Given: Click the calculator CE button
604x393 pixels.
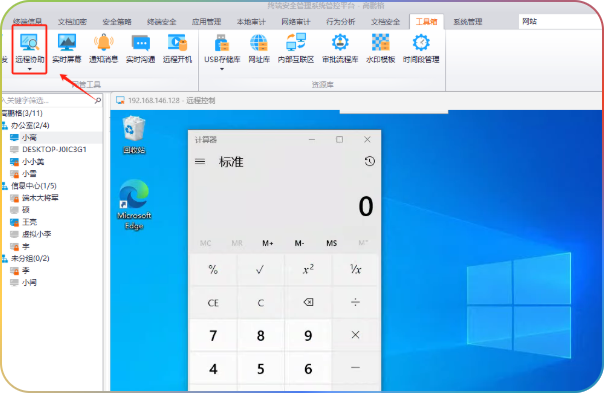Looking at the screenshot, I should pos(213,302).
